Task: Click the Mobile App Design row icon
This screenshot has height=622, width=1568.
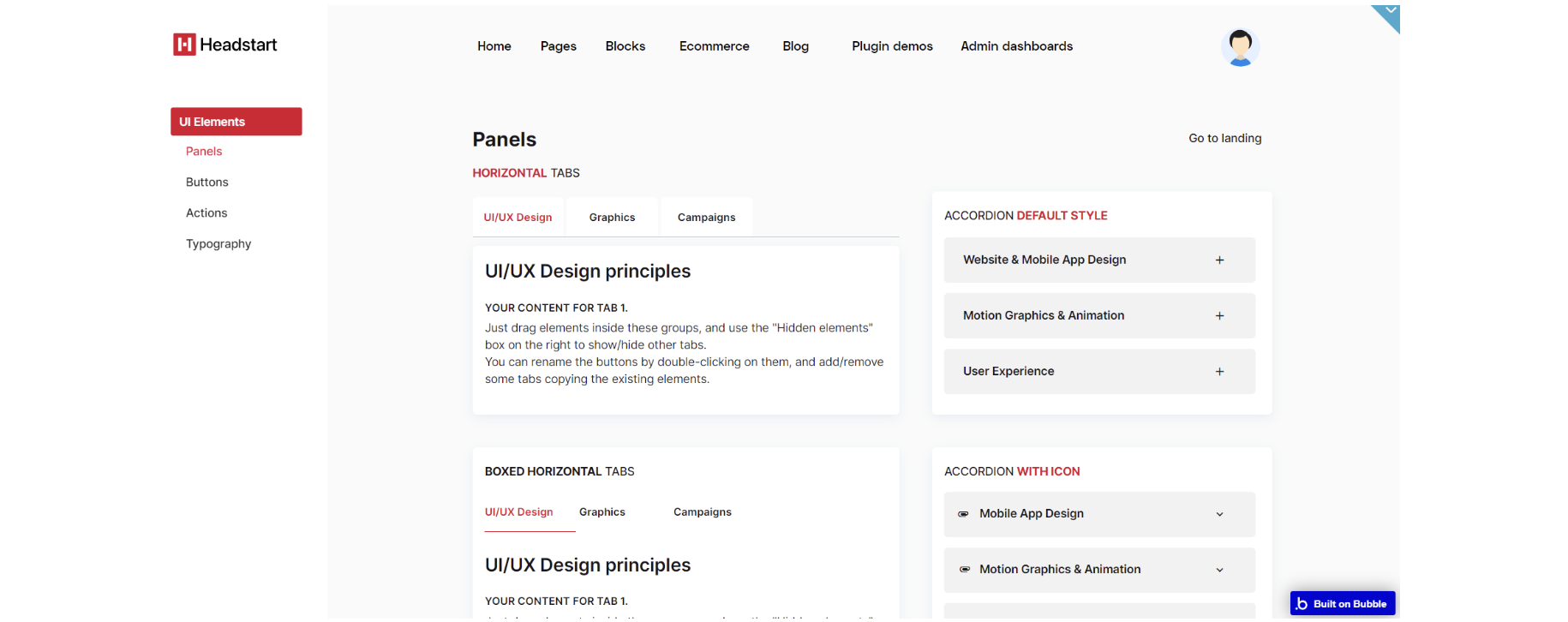Action: point(963,514)
